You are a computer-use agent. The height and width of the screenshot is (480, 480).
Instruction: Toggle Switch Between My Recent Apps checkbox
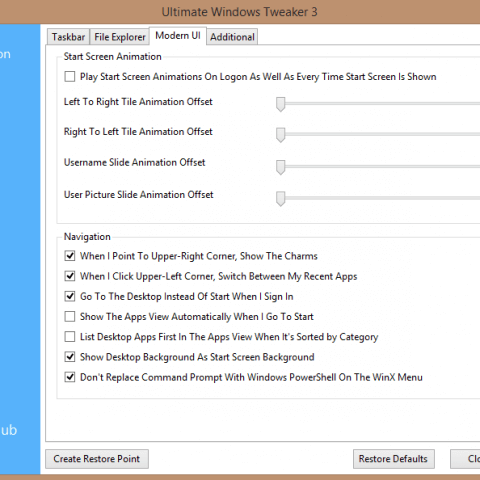tap(70, 276)
